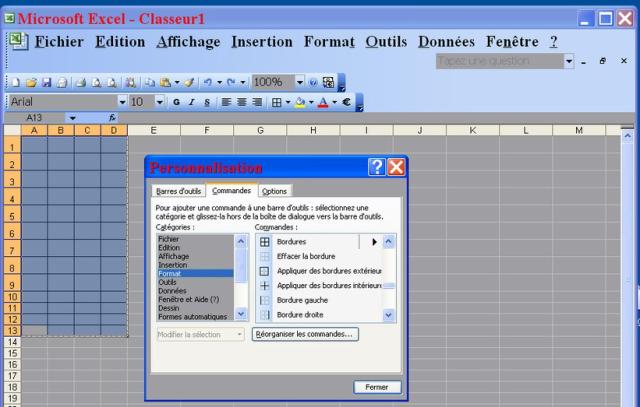Click the Copy icon in the standard toolbar
The height and width of the screenshot is (407, 640).
point(150,82)
